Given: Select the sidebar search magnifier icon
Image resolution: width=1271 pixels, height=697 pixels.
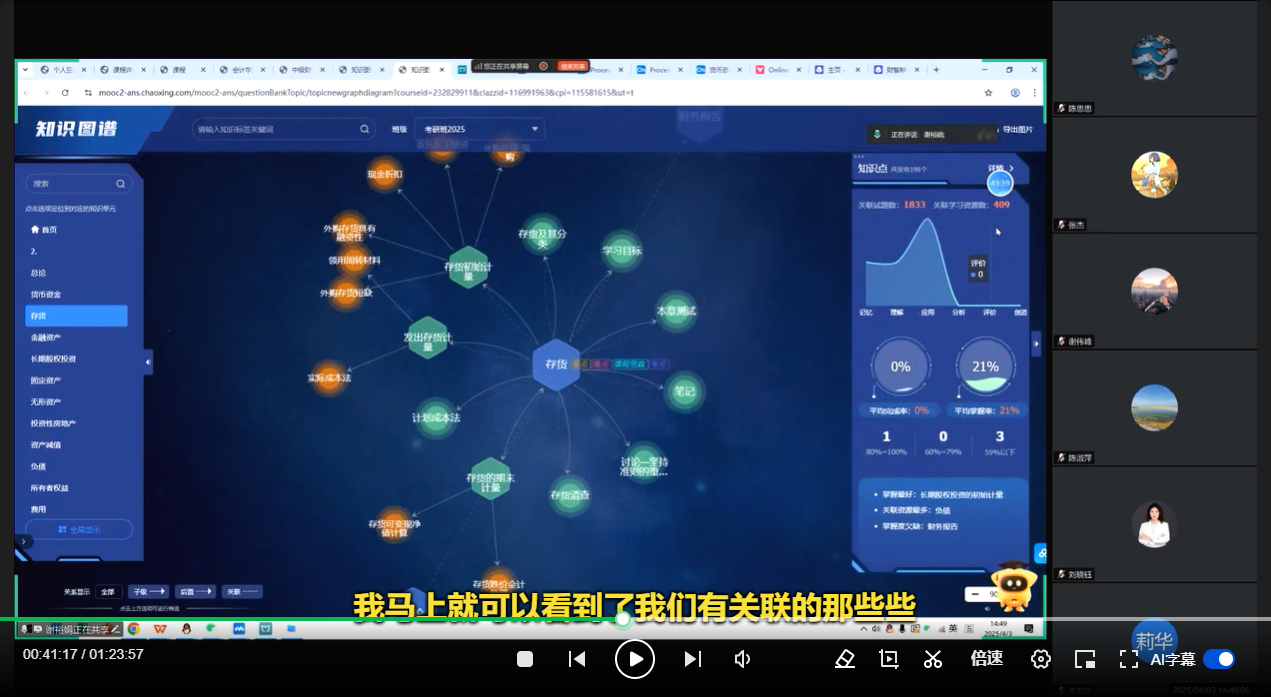Looking at the screenshot, I should (120, 184).
